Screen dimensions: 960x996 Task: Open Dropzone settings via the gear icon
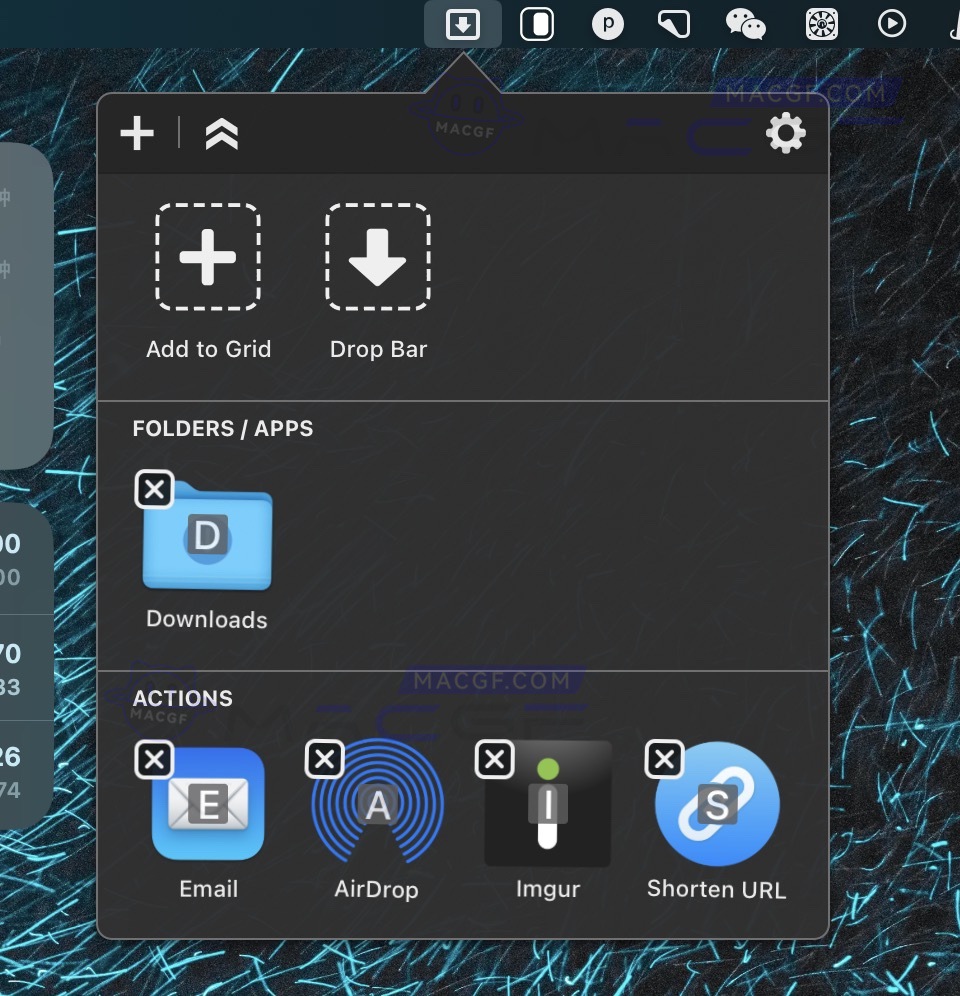click(786, 132)
